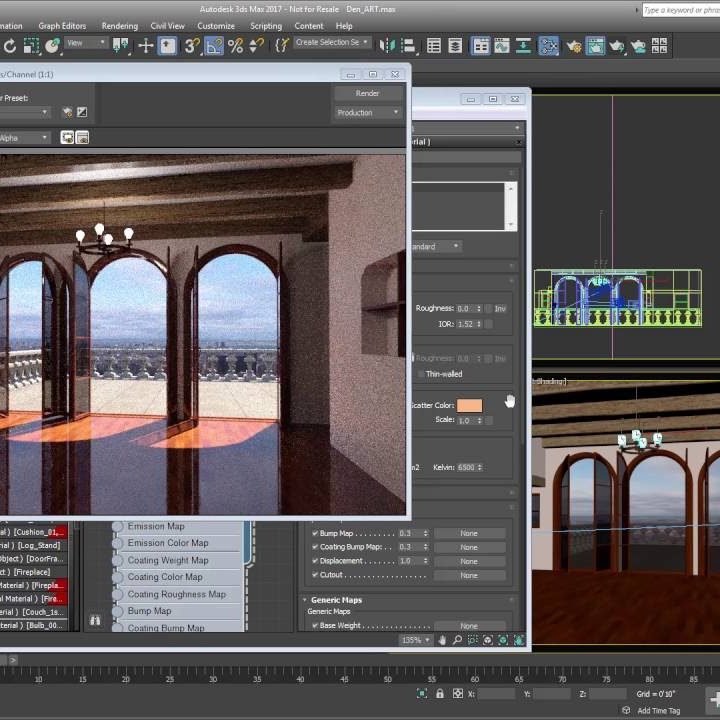The height and width of the screenshot is (720, 720).
Task: Click the Angle Snap toggle icon
Action: point(214,45)
